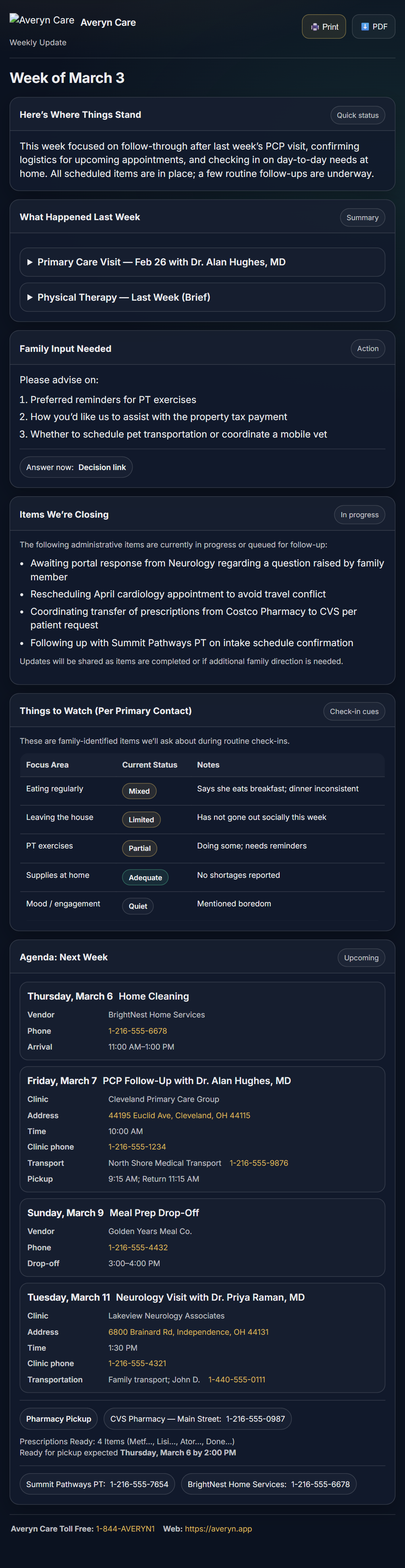The image size is (405, 1568).
Task: Open the Decision link
Action: [102, 468]
